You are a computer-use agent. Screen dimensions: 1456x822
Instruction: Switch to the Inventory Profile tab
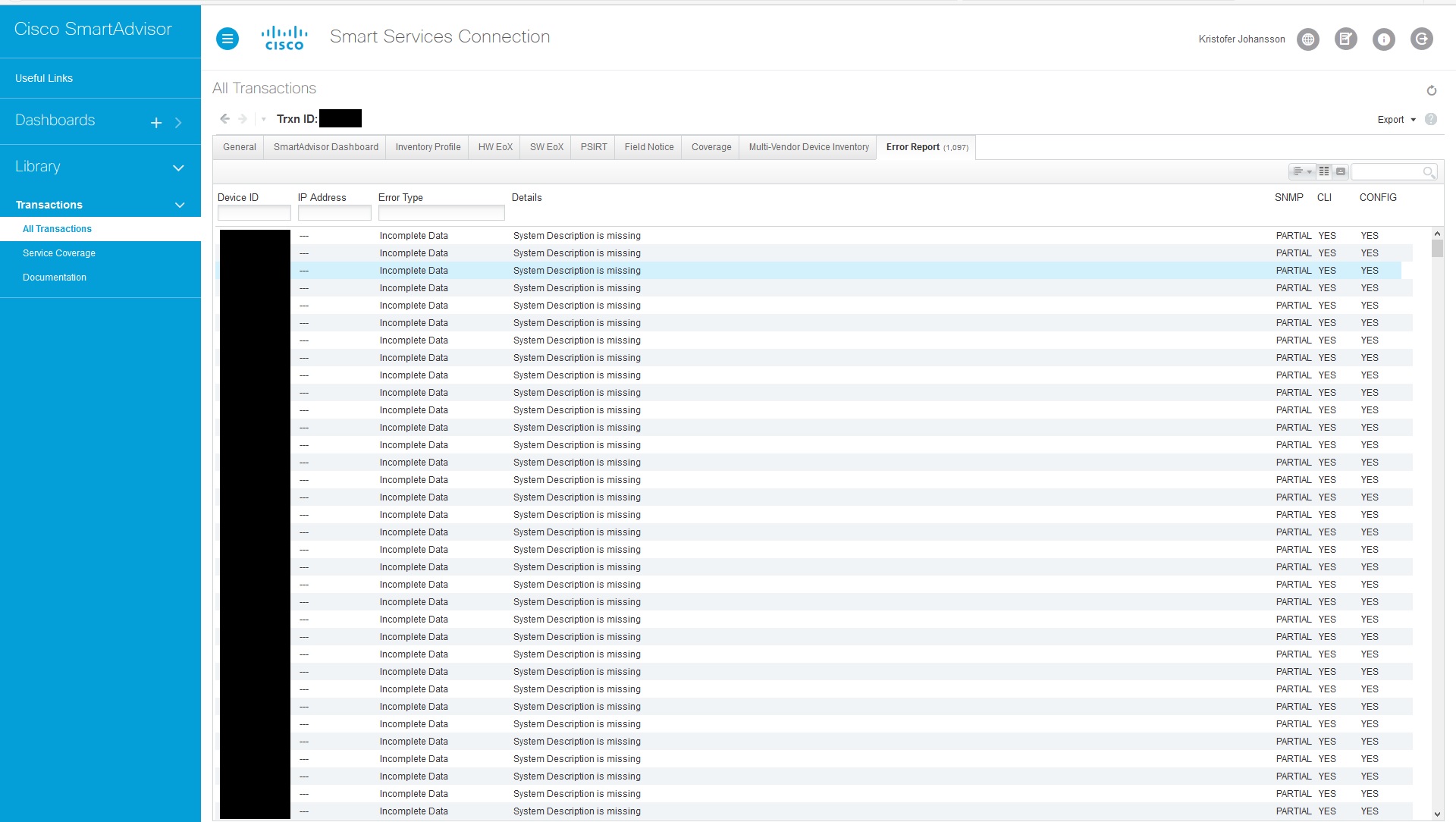pyautogui.click(x=428, y=147)
